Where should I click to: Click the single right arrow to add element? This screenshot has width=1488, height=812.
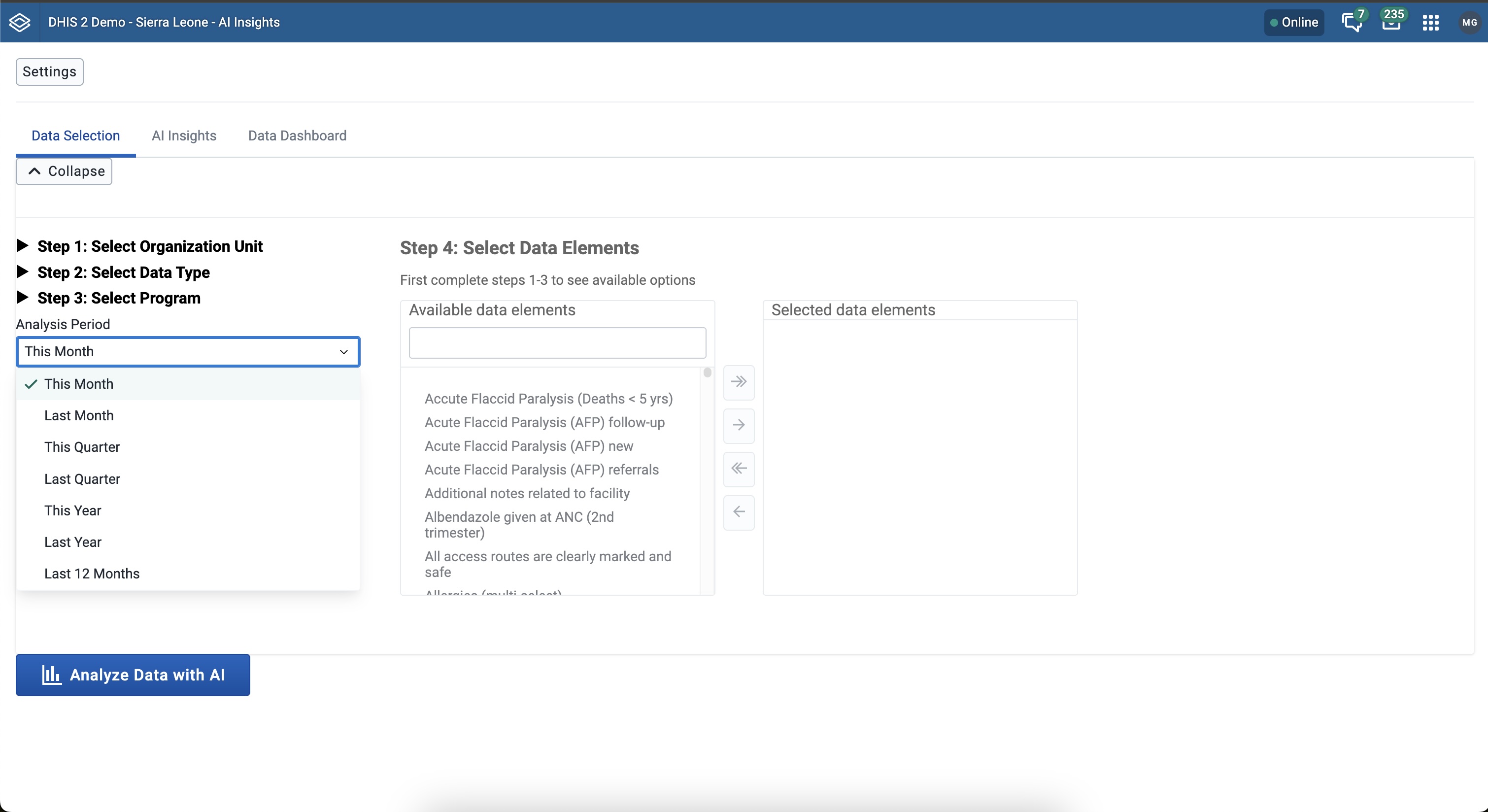pos(739,426)
